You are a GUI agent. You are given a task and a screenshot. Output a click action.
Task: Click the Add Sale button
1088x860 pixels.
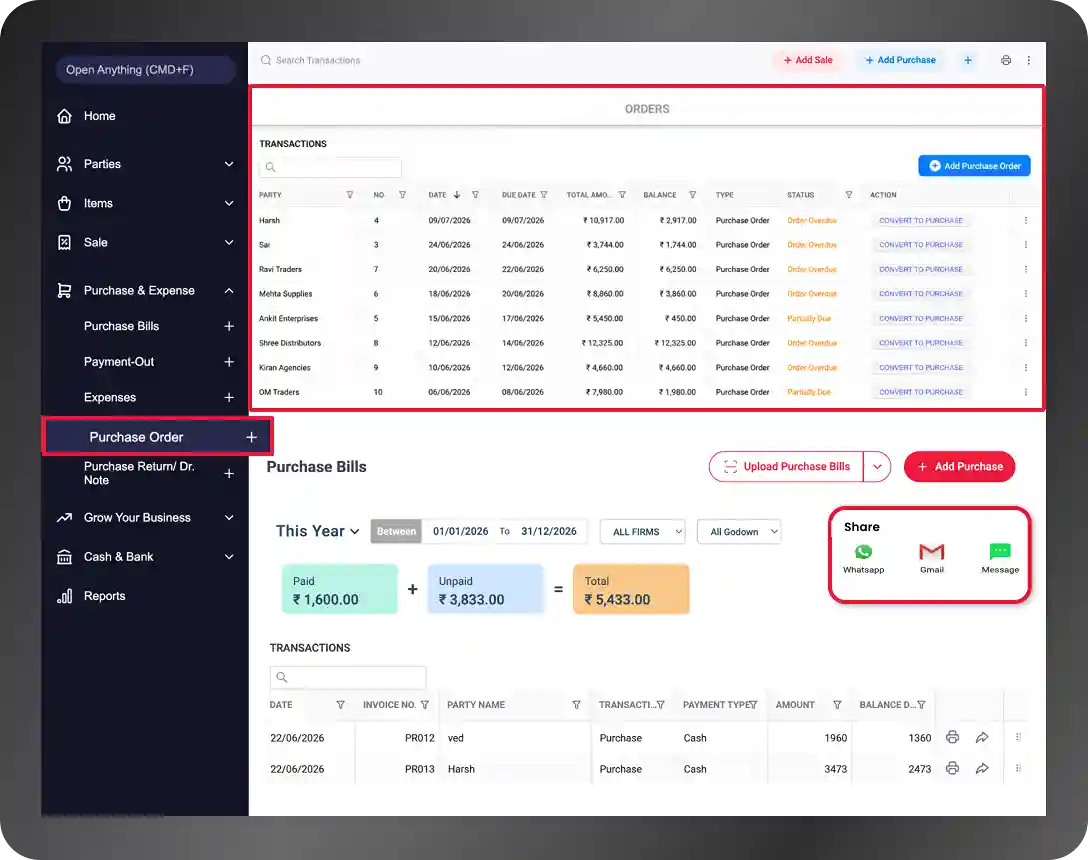(x=808, y=60)
